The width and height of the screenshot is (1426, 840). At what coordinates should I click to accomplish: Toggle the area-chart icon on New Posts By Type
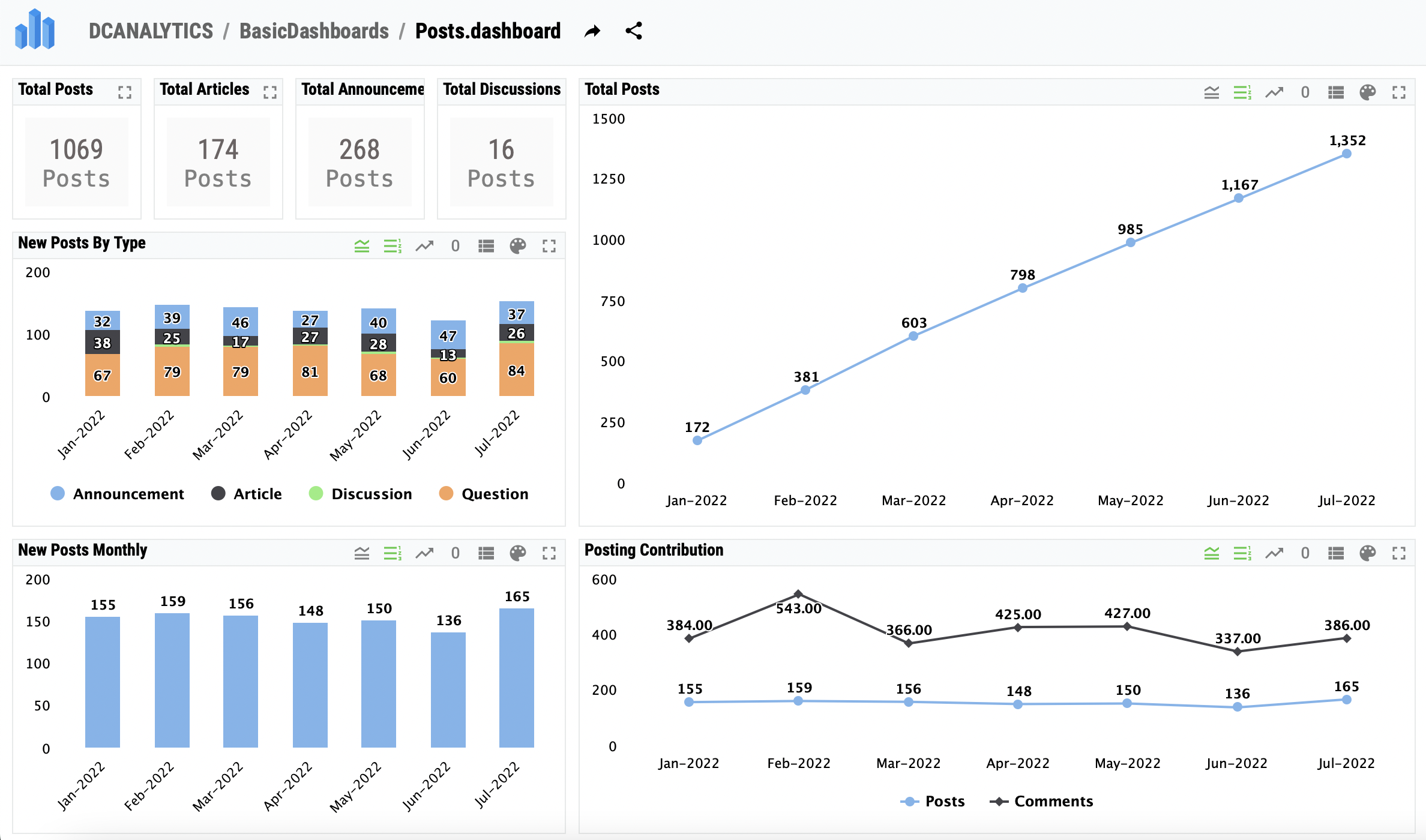[x=362, y=246]
